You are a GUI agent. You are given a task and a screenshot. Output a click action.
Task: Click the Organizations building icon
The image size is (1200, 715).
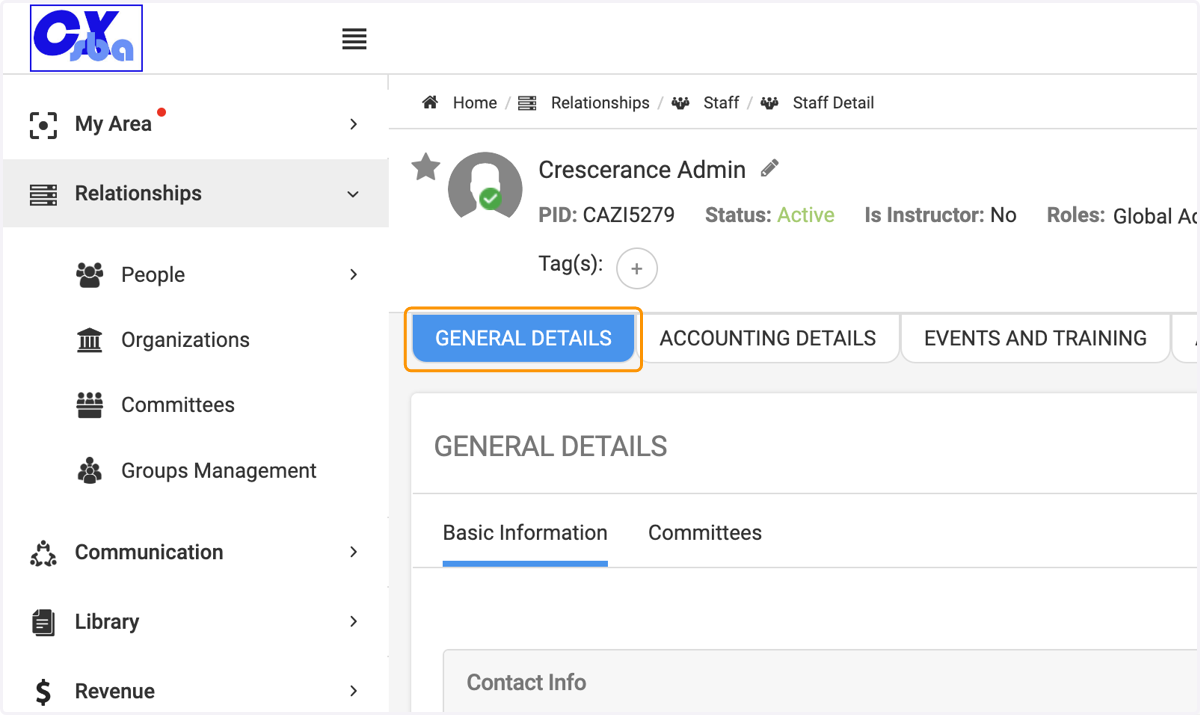coord(90,340)
